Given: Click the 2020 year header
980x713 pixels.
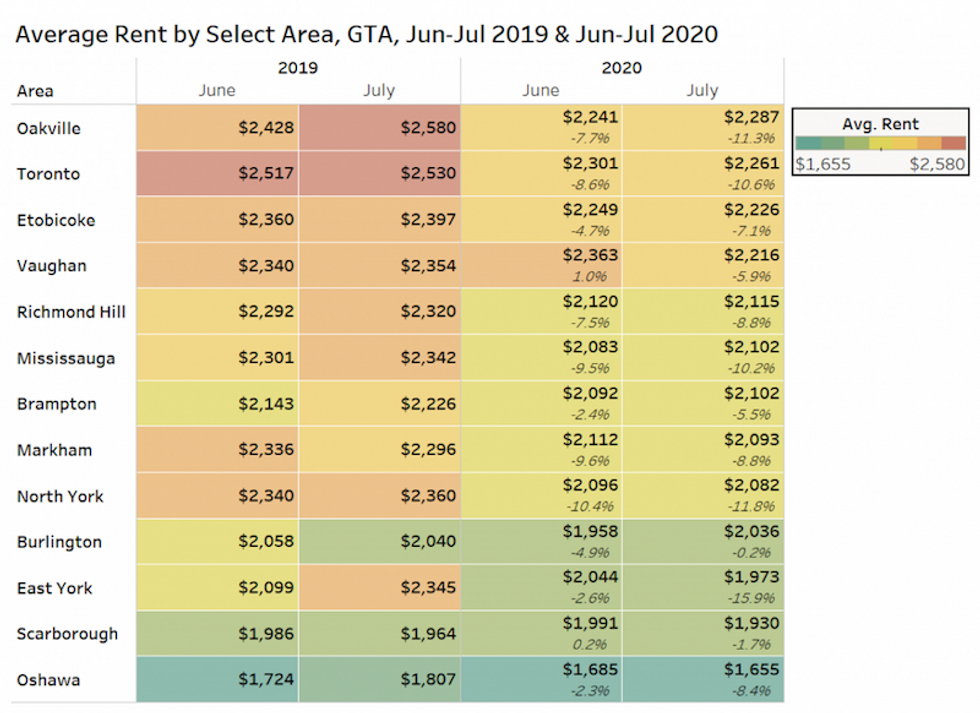Looking at the screenshot, I should coord(621,67).
